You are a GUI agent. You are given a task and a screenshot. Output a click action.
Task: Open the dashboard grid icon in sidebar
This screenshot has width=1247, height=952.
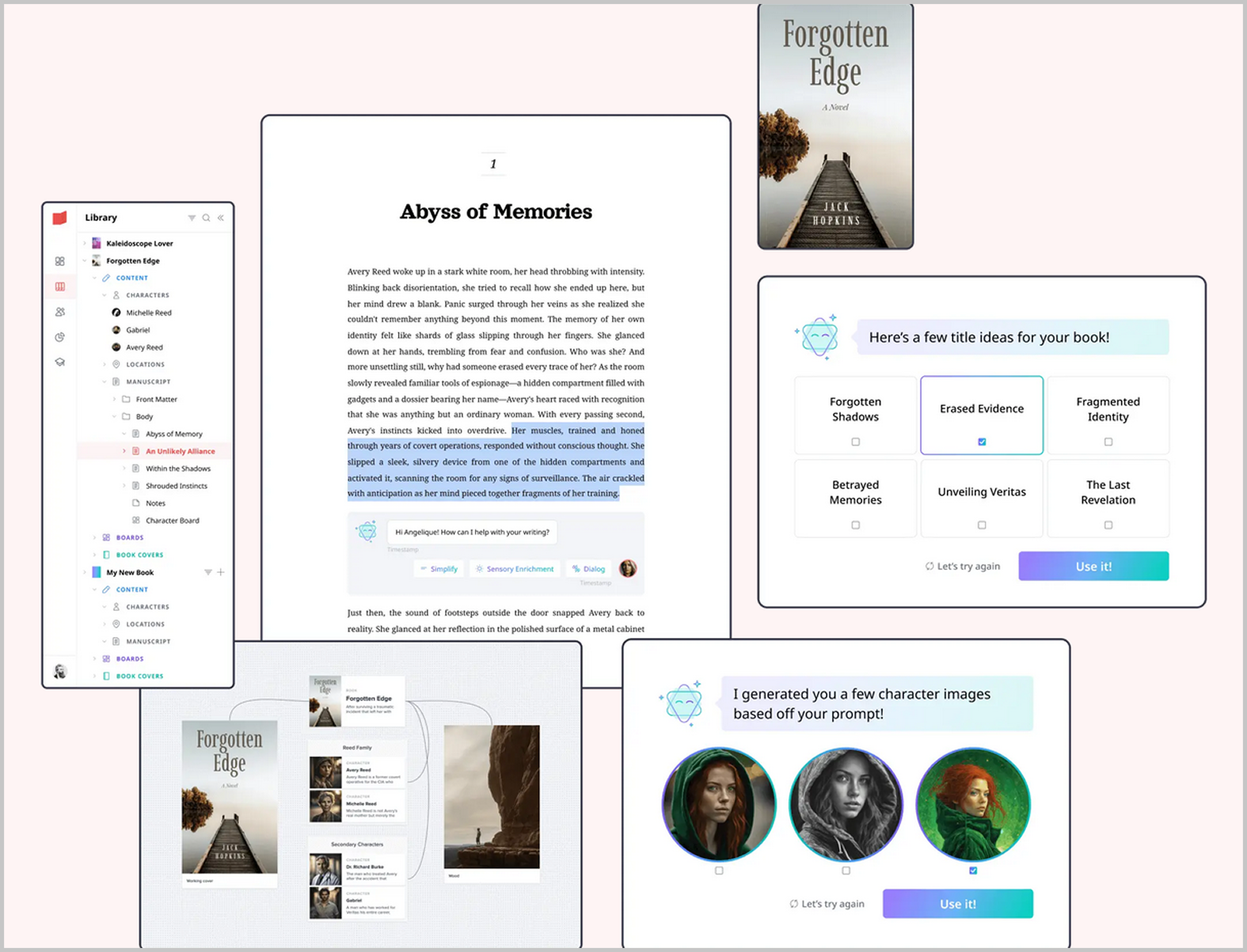60,261
